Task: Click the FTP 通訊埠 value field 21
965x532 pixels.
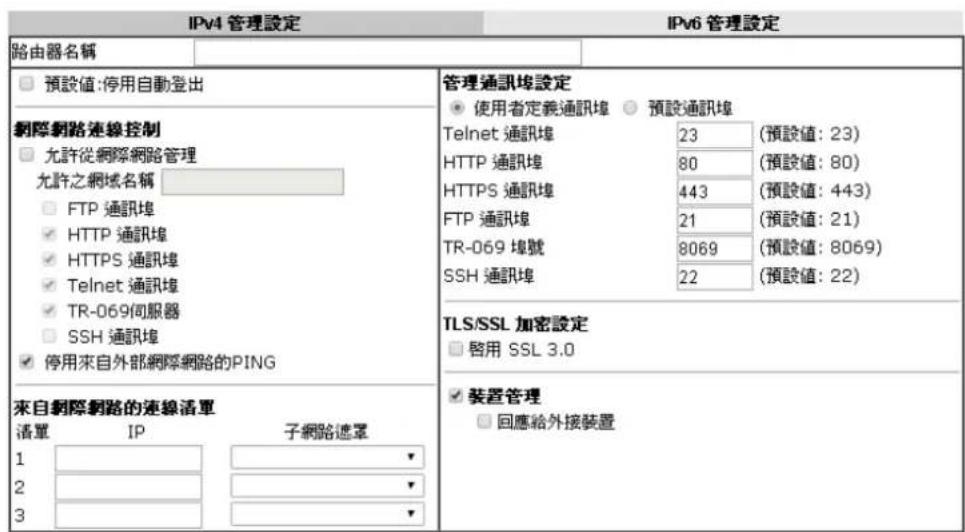Action: click(715, 220)
